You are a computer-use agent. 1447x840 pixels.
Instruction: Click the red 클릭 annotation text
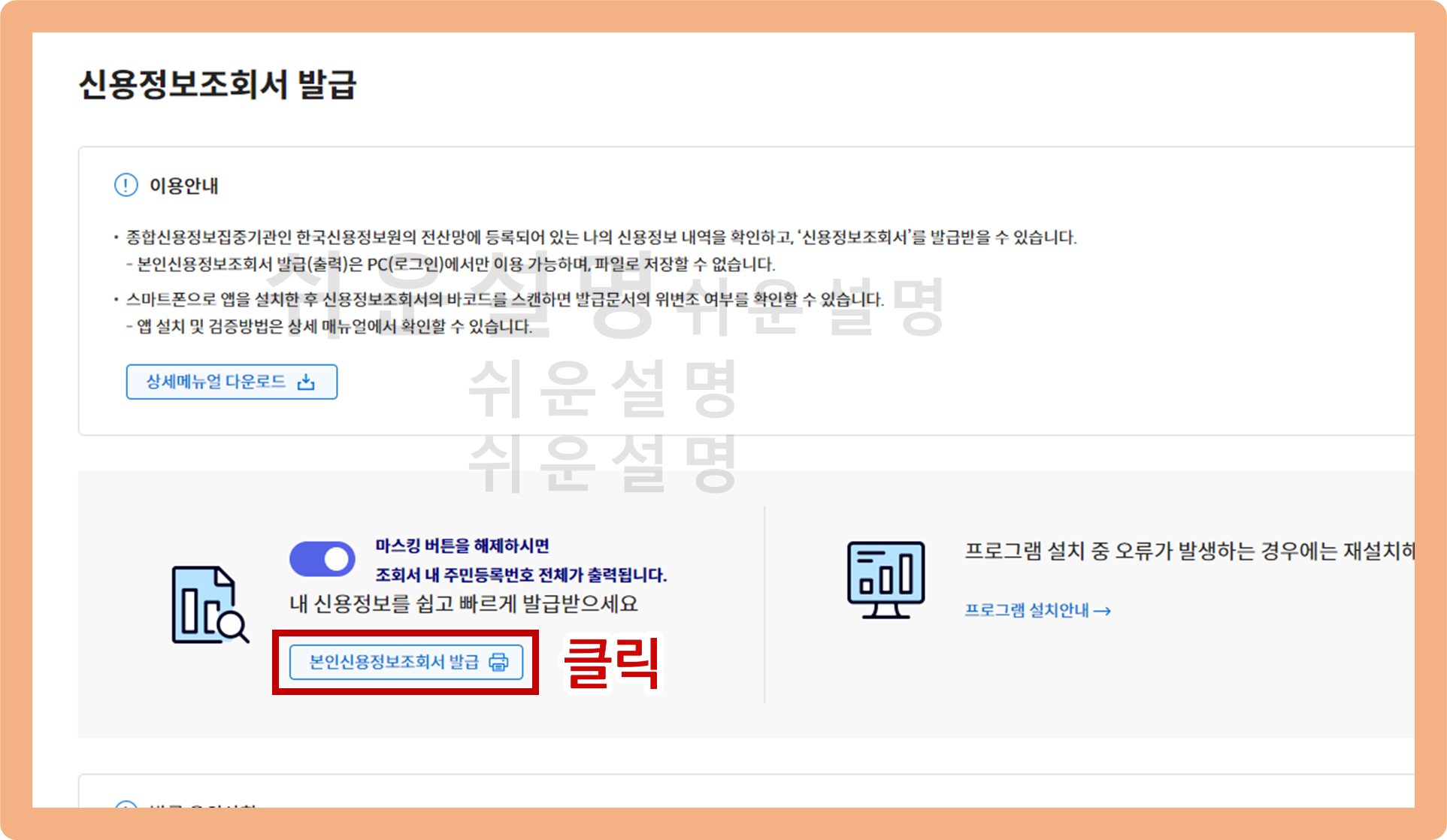(612, 663)
